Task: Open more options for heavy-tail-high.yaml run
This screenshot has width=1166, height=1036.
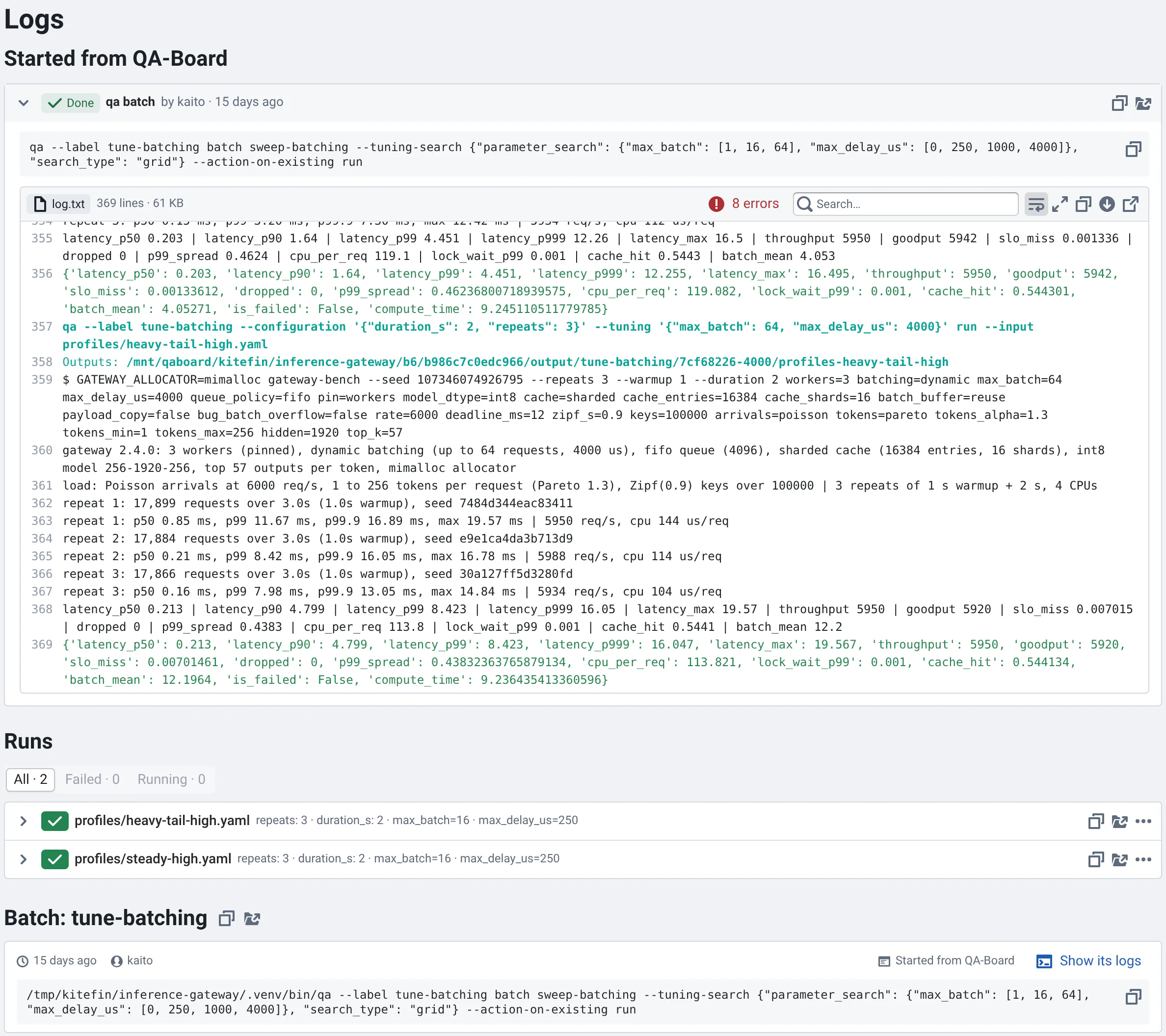Action: point(1143,821)
